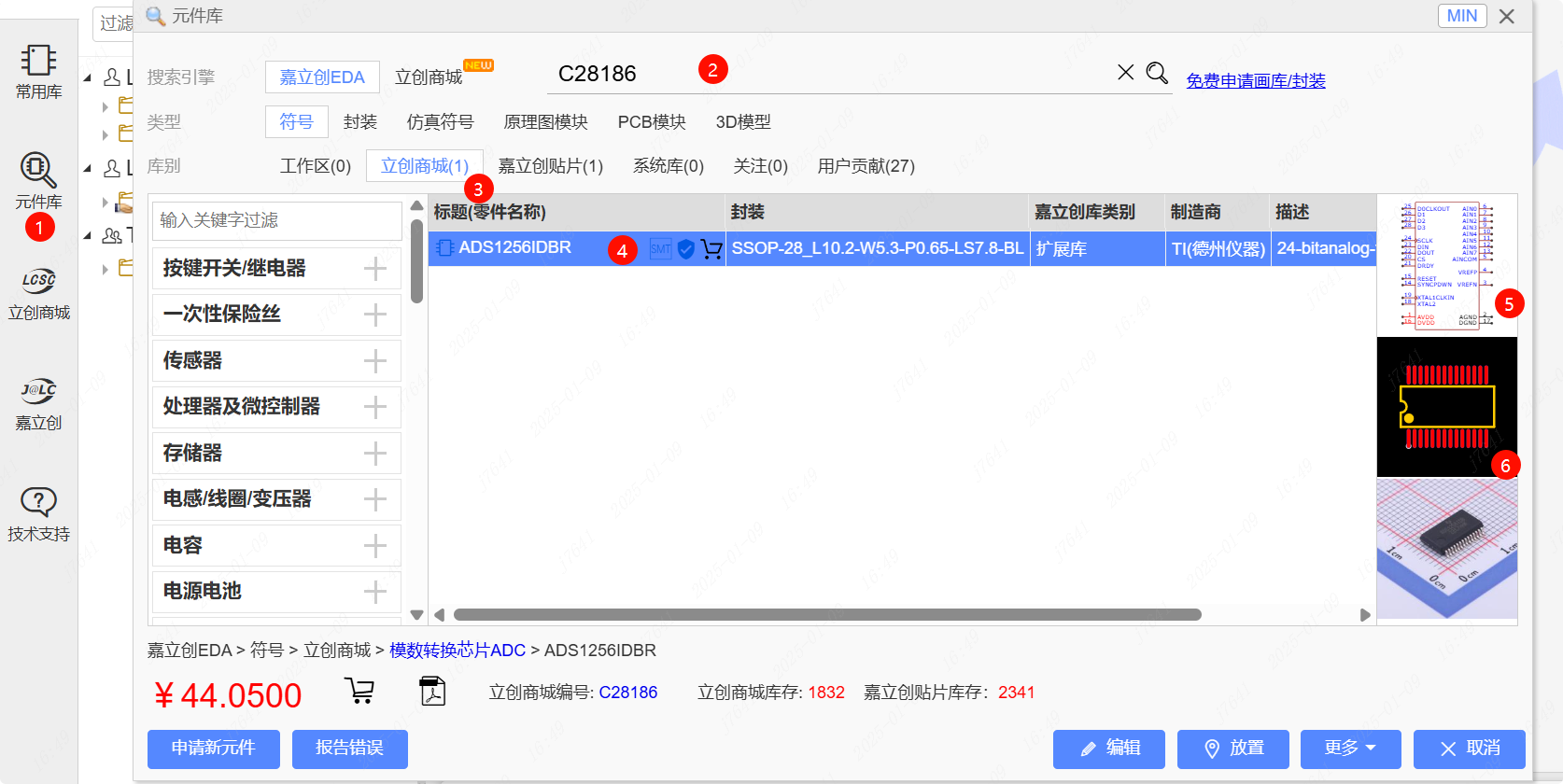
Task: Sort by the 封装 column header
Action: click(x=877, y=213)
